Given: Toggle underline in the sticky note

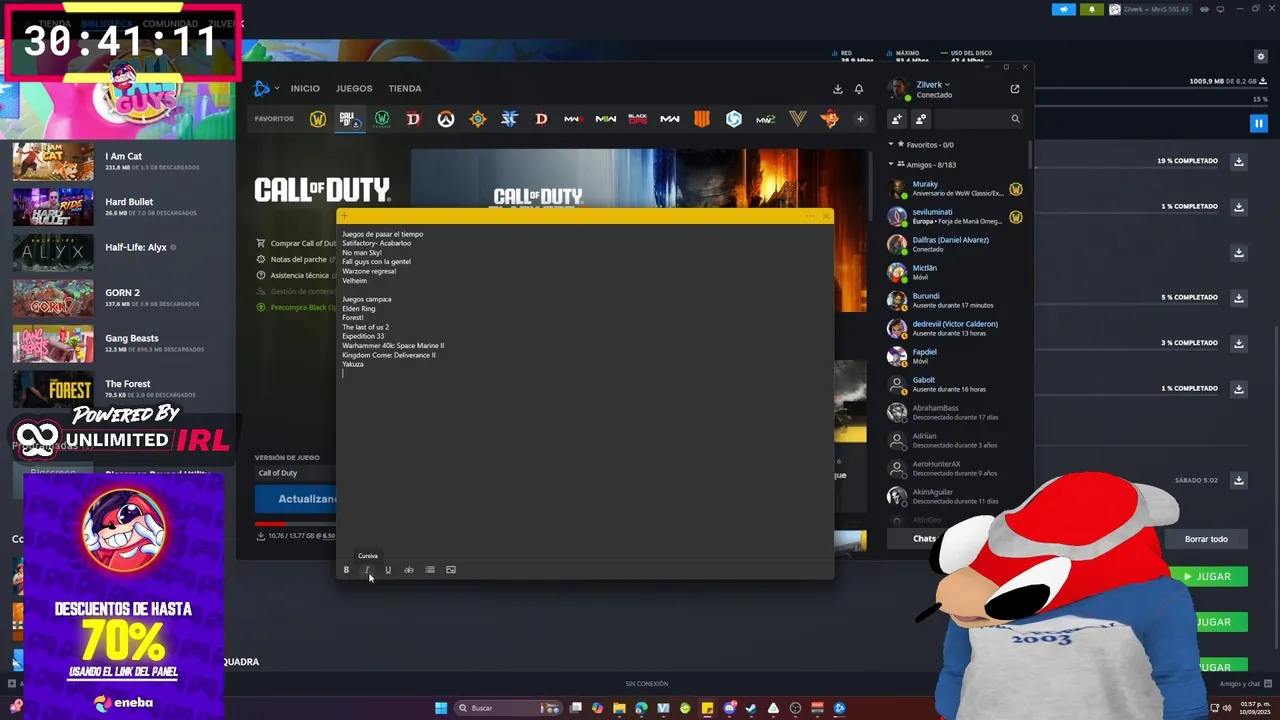Looking at the screenshot, I should pos(388,570).
